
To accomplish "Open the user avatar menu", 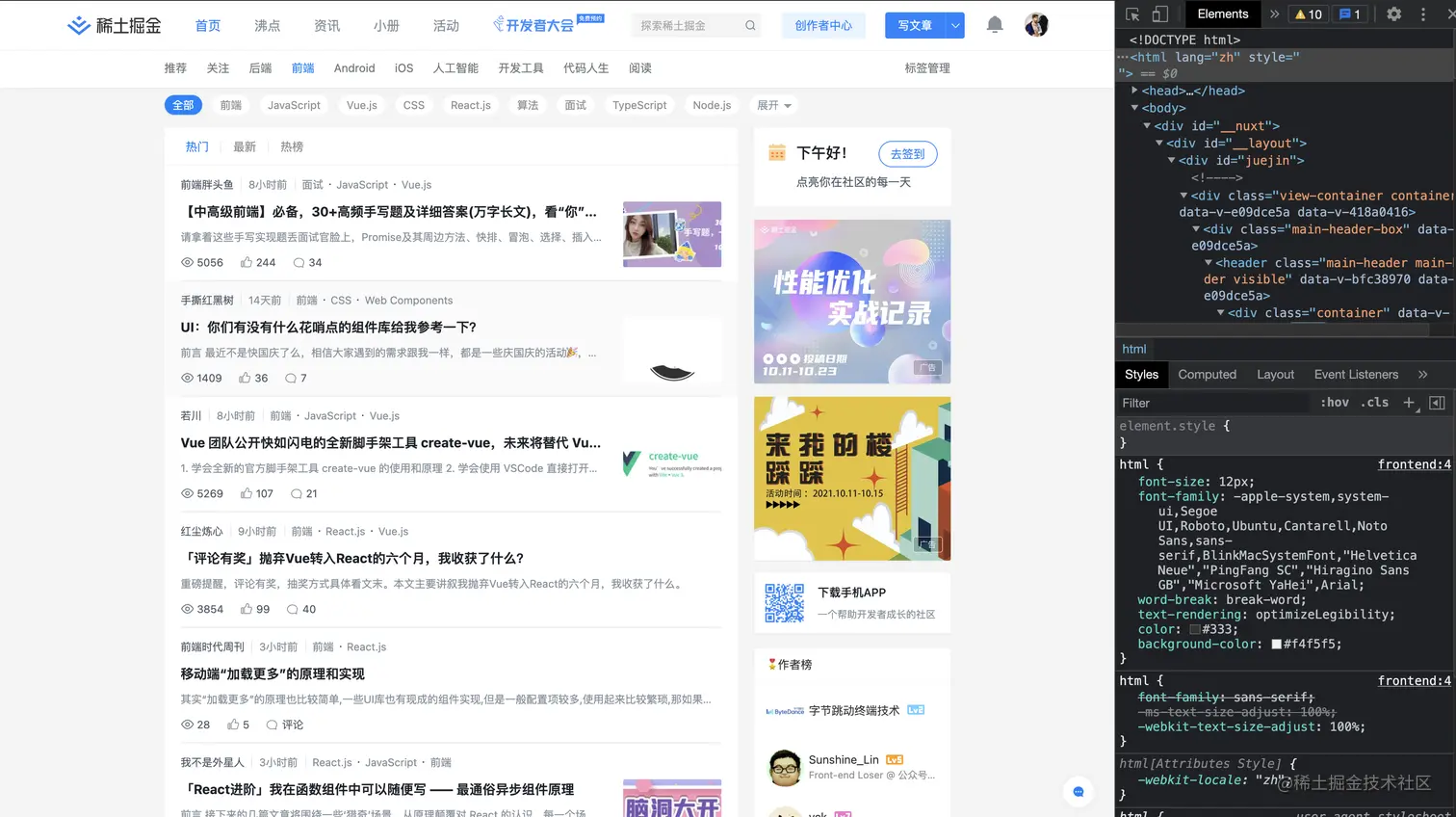I will click(1036, 25).
